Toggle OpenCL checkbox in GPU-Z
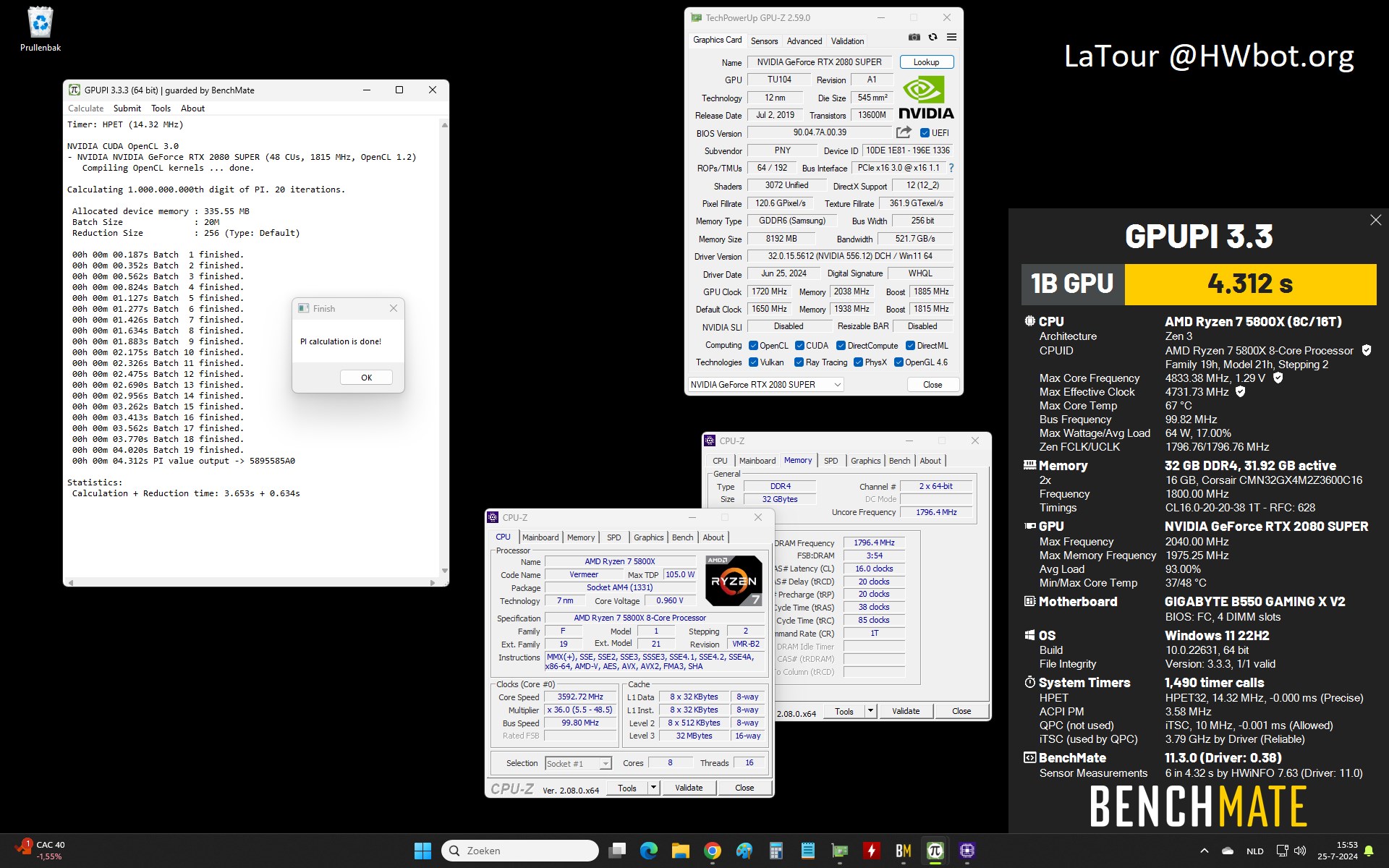Viewport: 1389px width, 868px height. tap(753, 346)
